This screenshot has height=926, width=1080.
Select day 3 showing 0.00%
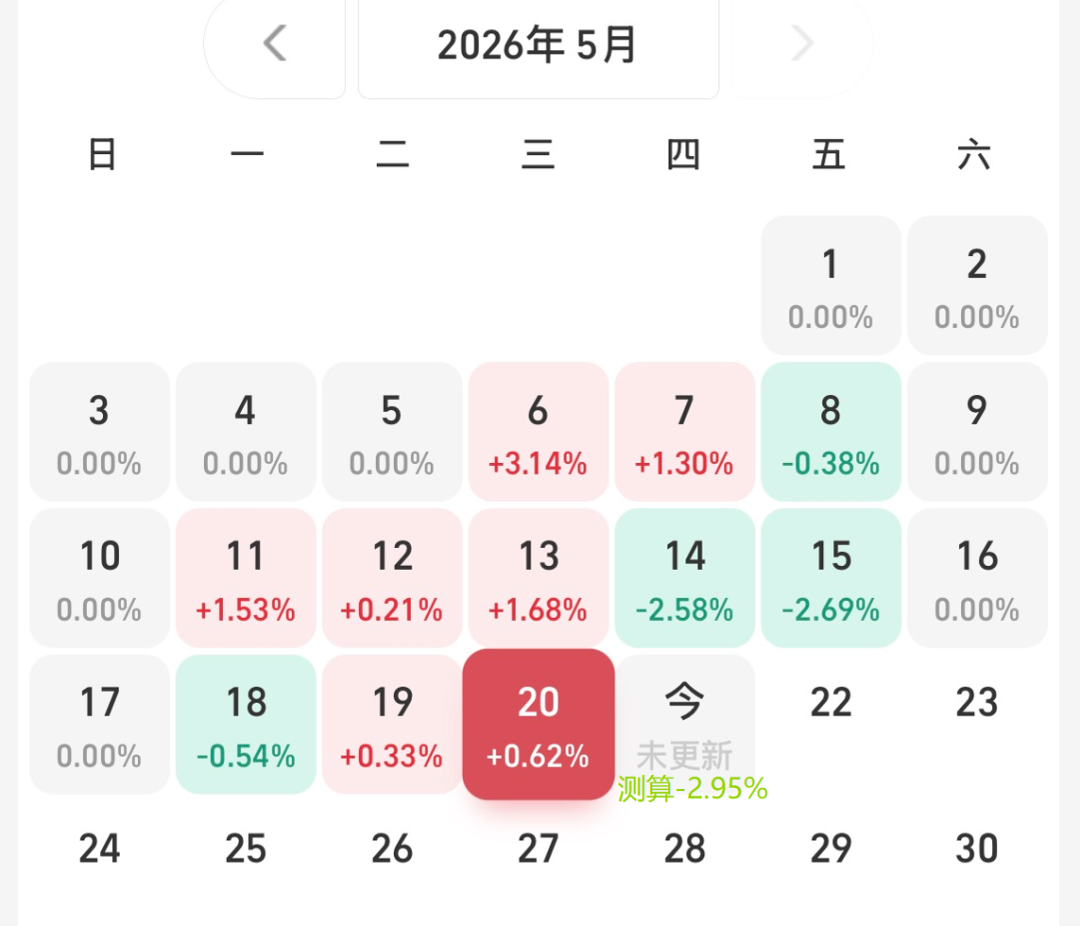[99, 432]
